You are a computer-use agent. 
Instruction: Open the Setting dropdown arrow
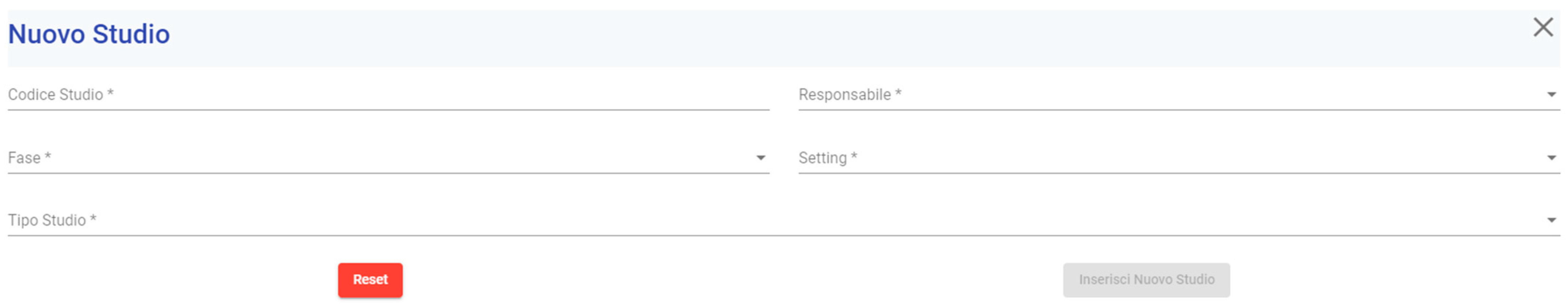tap(1551, 158)
